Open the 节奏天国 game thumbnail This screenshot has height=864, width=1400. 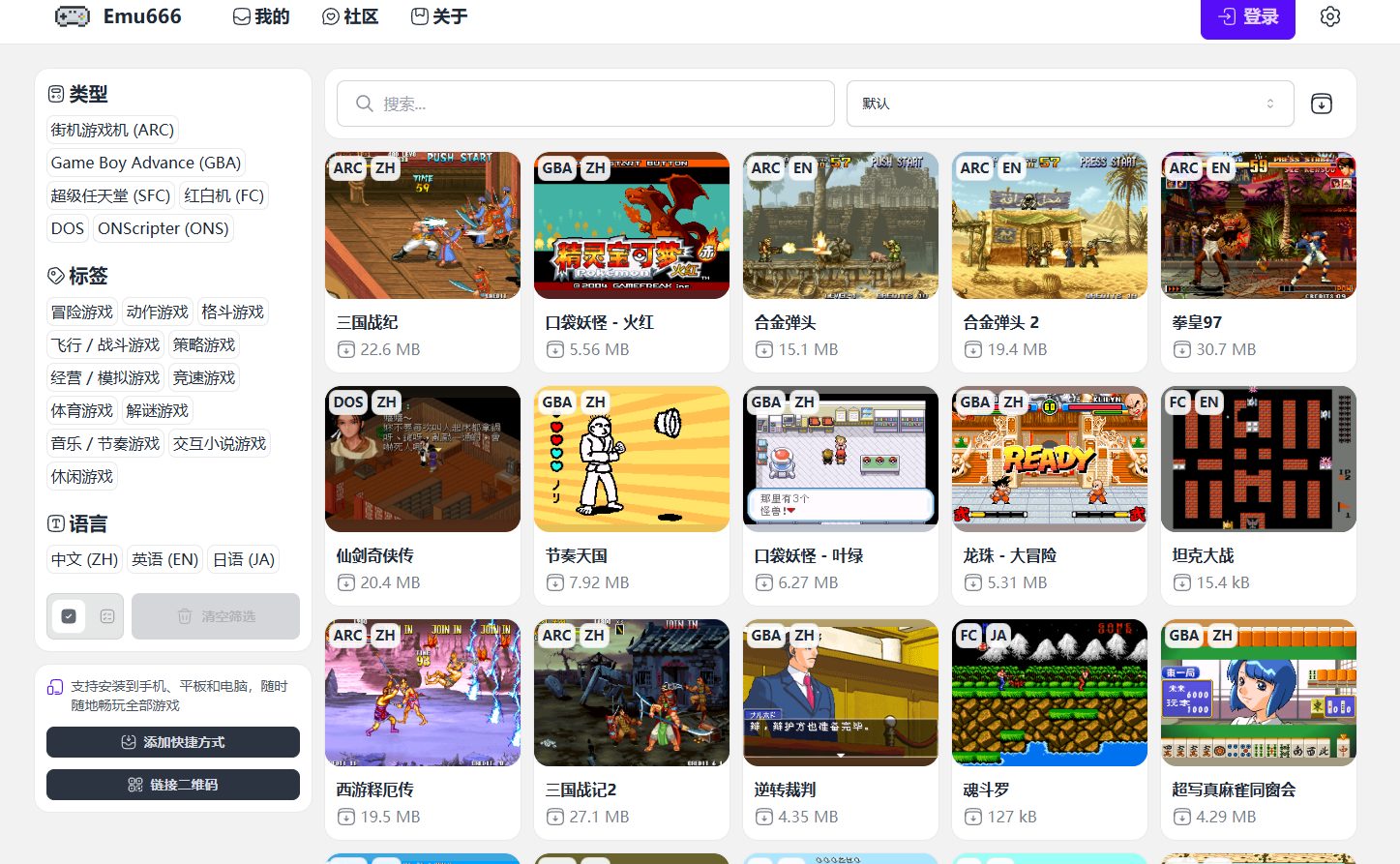[x=632, y=459]
